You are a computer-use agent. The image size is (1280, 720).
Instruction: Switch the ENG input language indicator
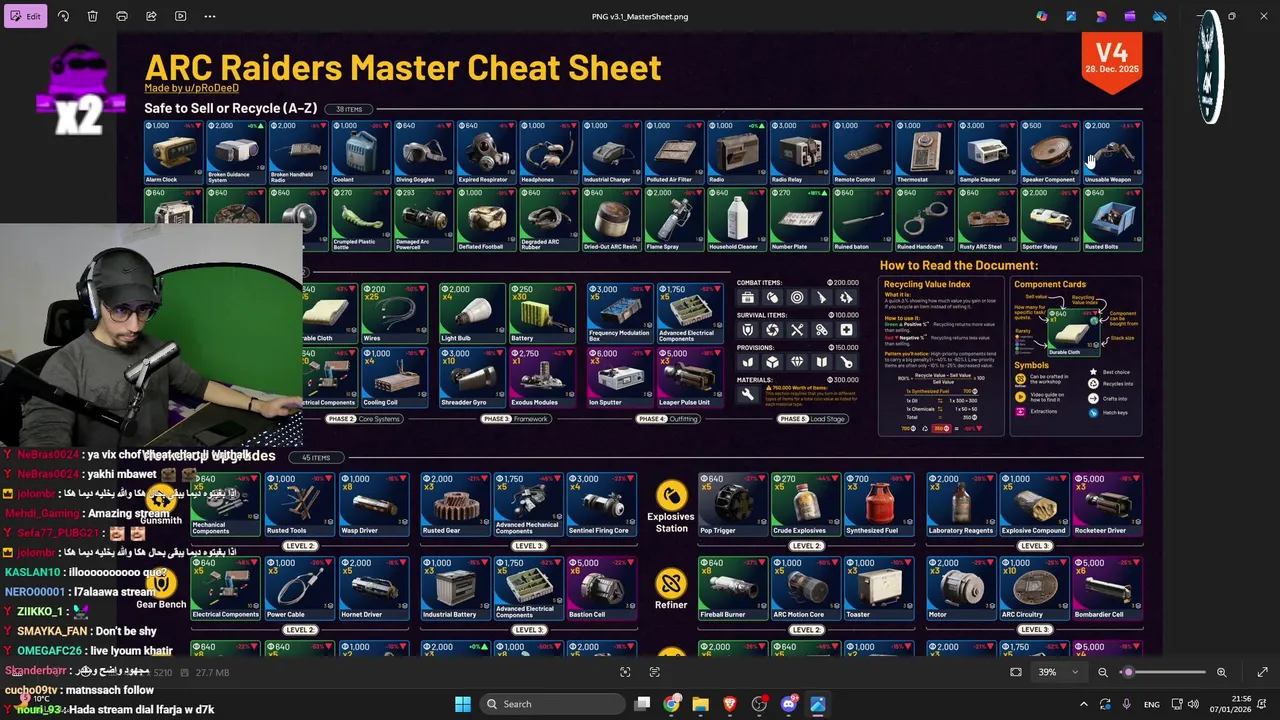tap(1150, 704)
